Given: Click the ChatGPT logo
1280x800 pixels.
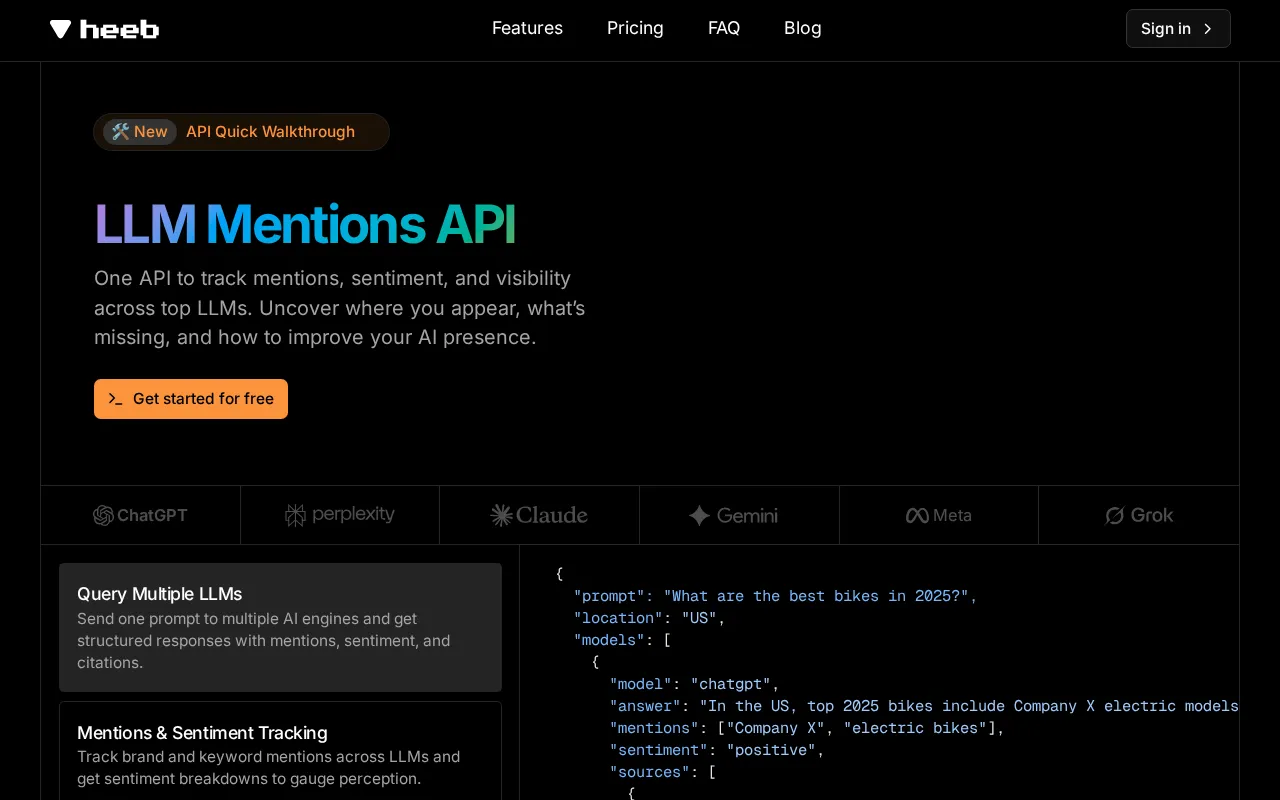Looking at the screenshot, I should point(140,515).
